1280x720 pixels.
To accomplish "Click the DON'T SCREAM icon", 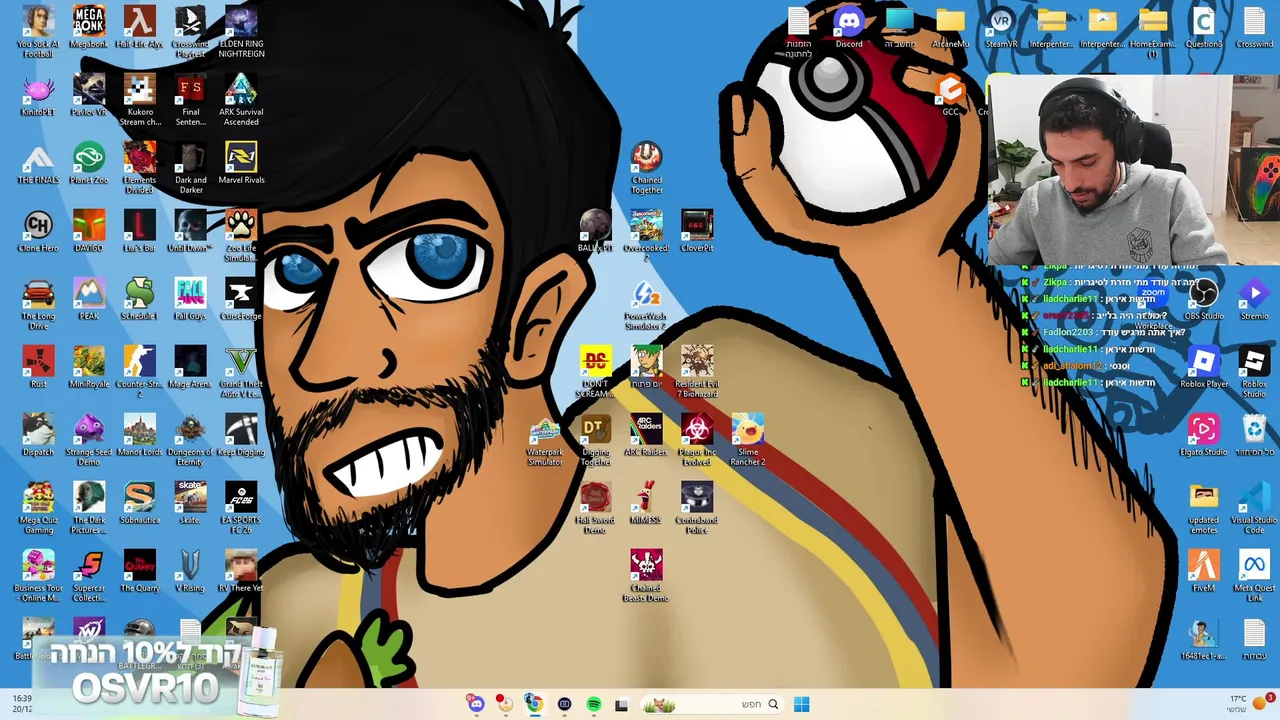I will [595, 371].
